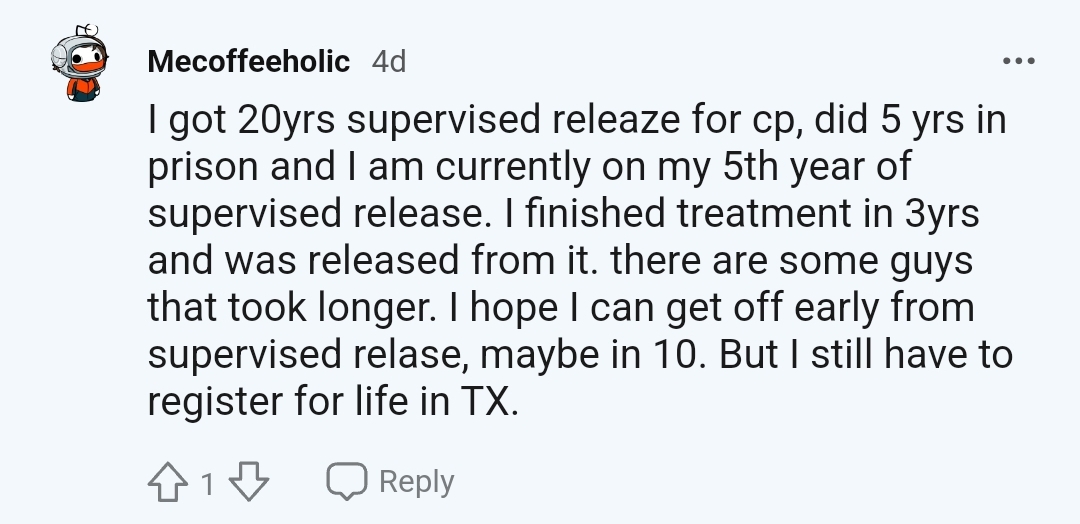Click the speech bubble reply icon

(346, 481)
